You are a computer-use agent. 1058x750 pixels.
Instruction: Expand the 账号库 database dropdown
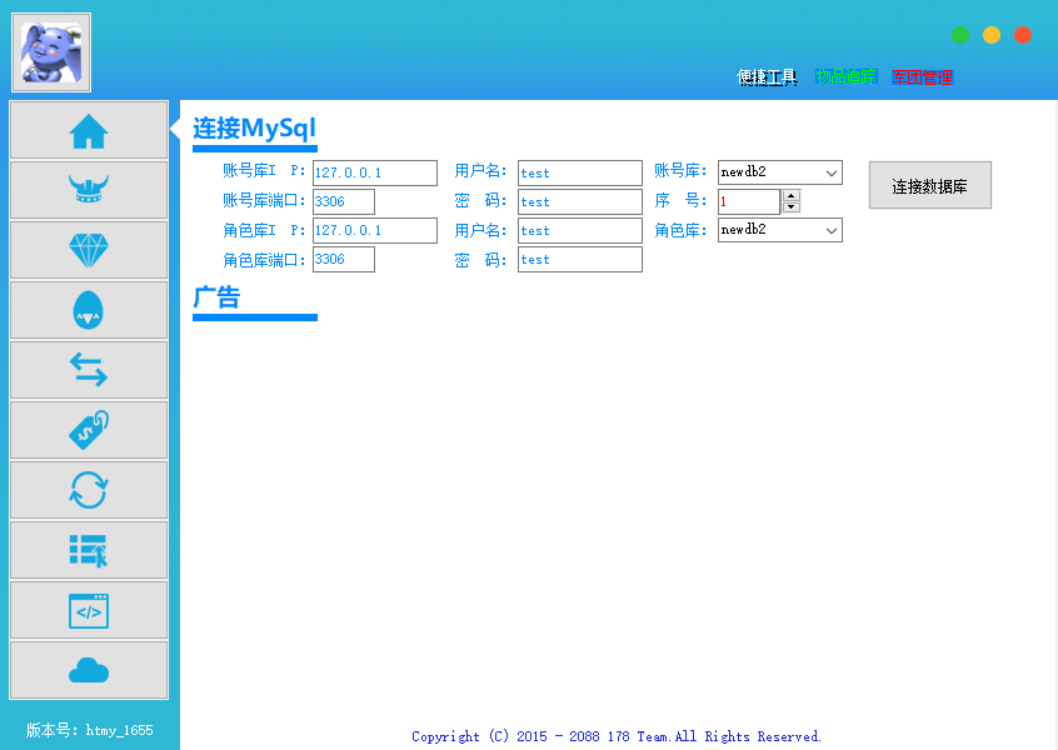tap(831, 173)
